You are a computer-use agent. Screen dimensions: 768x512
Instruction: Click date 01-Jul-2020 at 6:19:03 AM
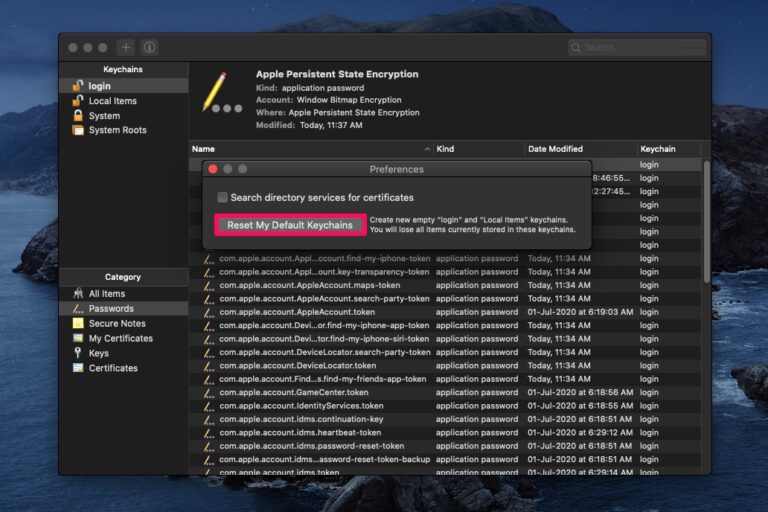point(580,312)
